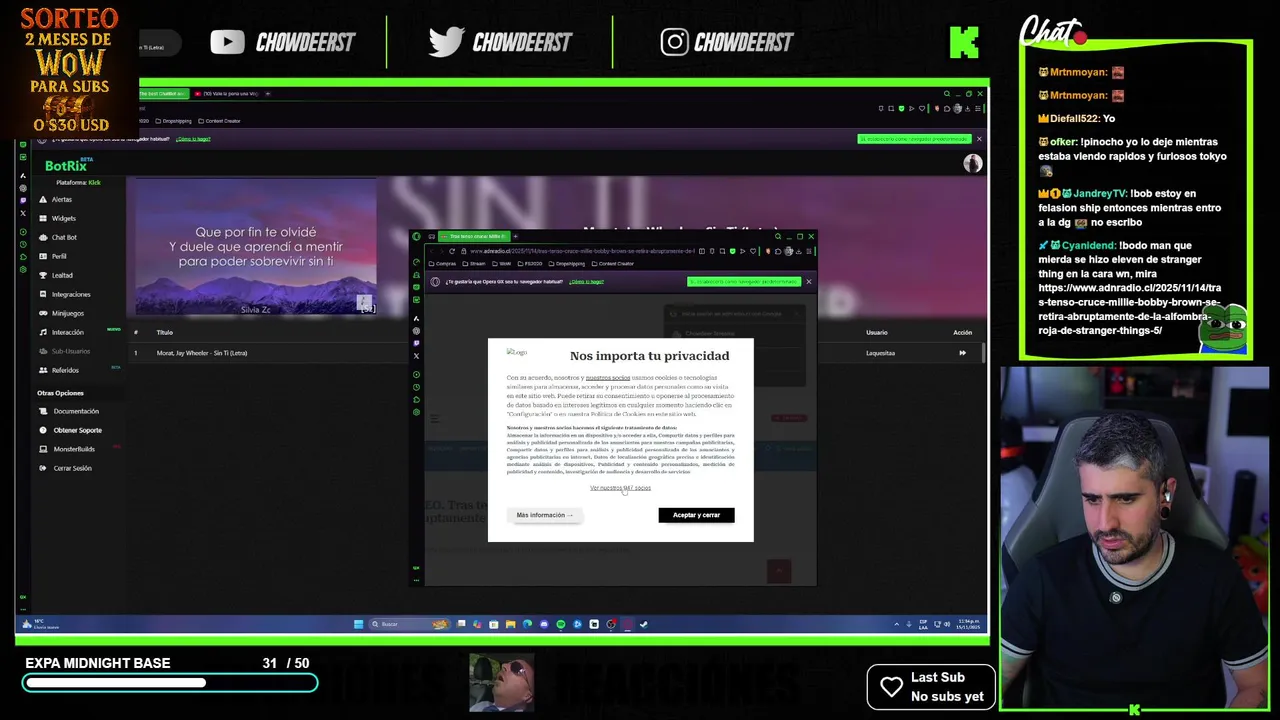Screen dimensions: 1280x720
Task: Click Laquesitaa in Usuario column
Action: (x=880, y=353)
